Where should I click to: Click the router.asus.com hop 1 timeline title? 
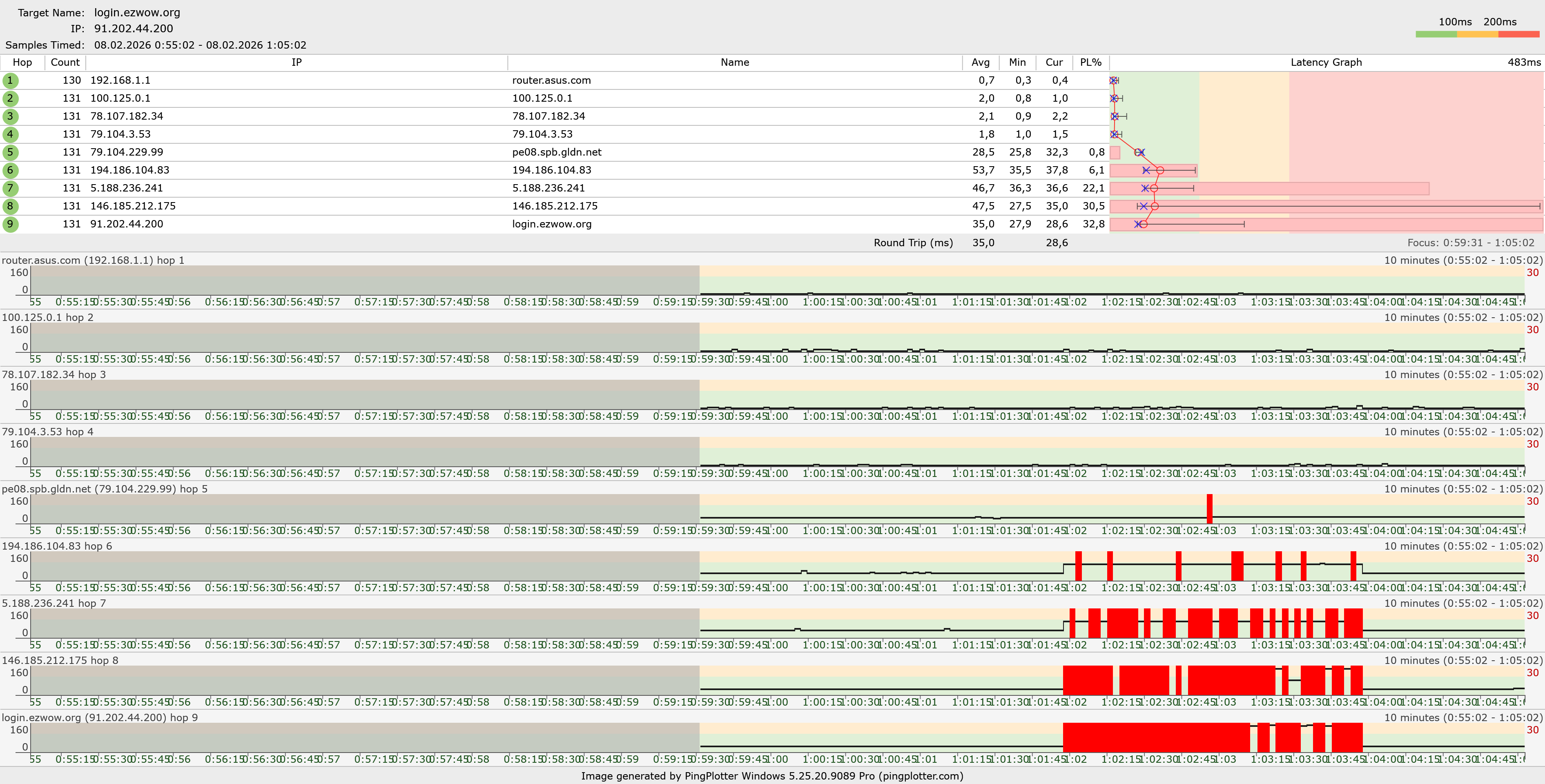tap(93, 261)
